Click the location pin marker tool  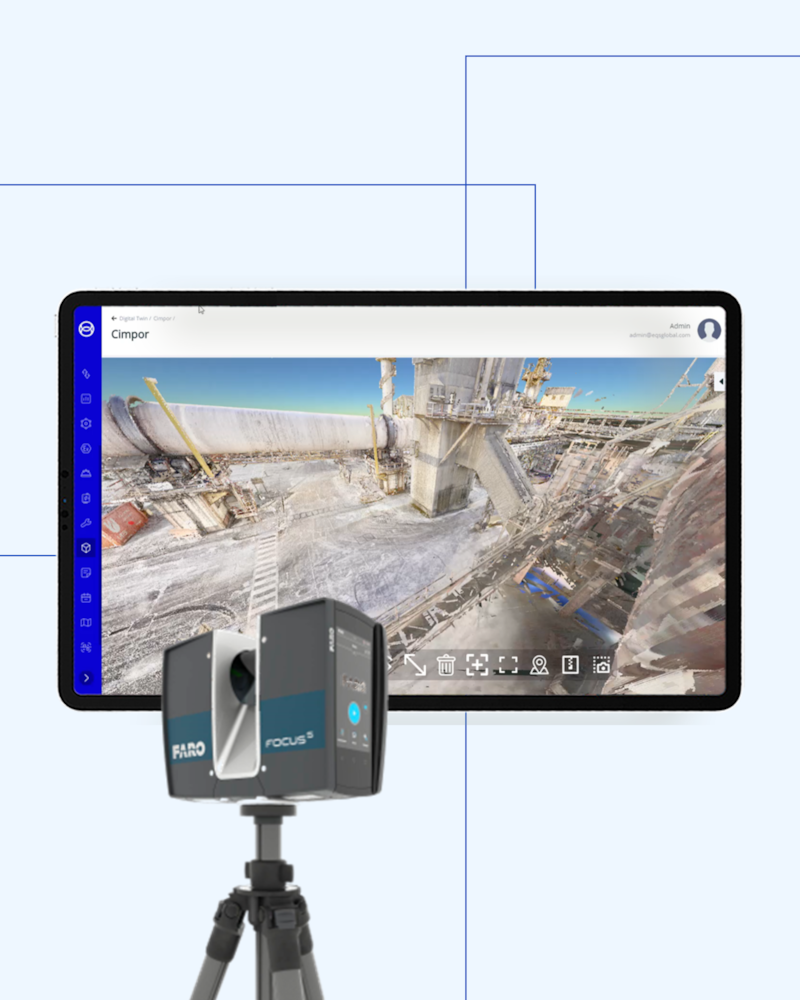click(539, 665)
